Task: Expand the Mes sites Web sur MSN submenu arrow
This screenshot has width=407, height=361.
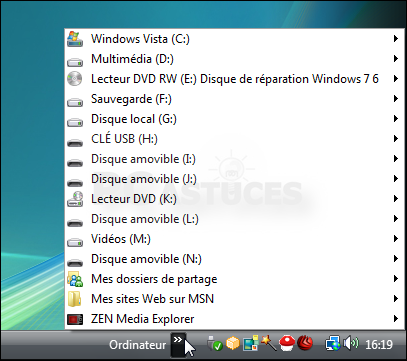Action: pyautogui.click(x=396, y=299)
